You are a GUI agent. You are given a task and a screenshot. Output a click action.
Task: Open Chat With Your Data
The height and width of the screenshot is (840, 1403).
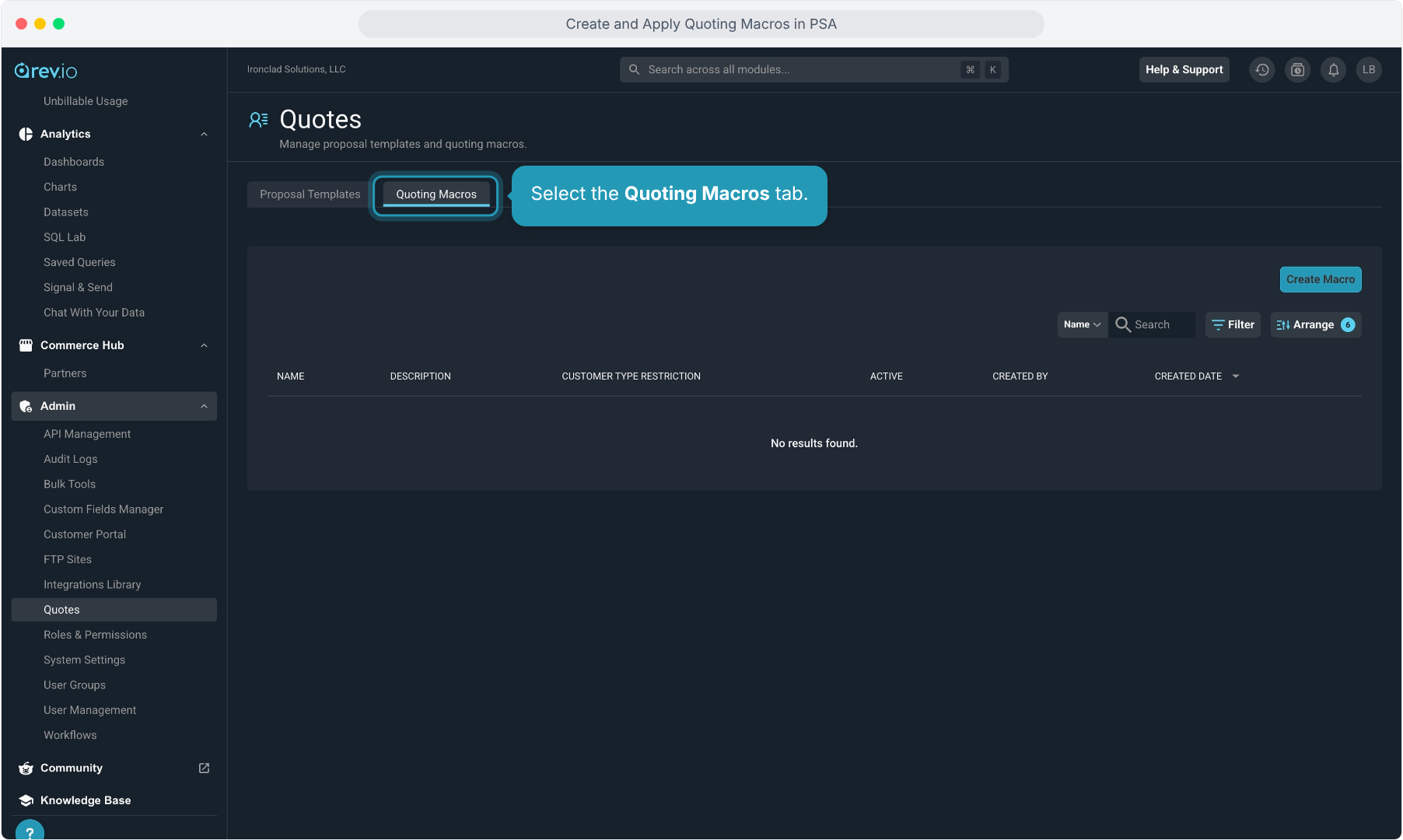[94, 313]
